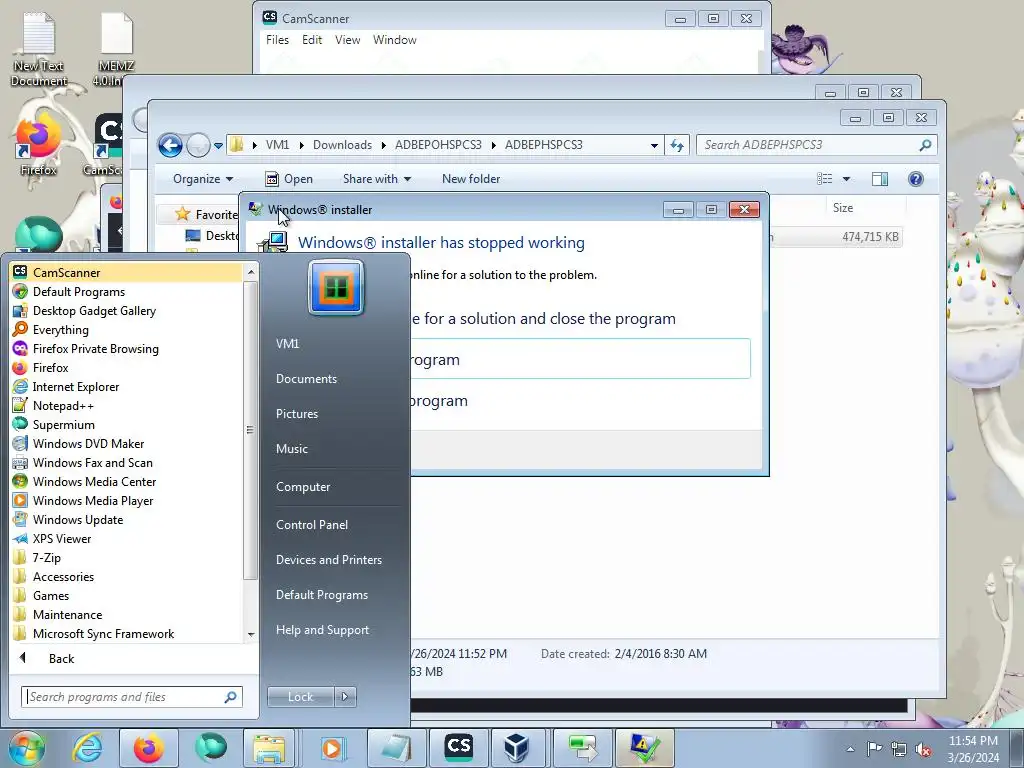The height and width of the screenshot is (768, 1024).
Task: Open Windows Media Player from the Start menu
Action: pos(126,500)
